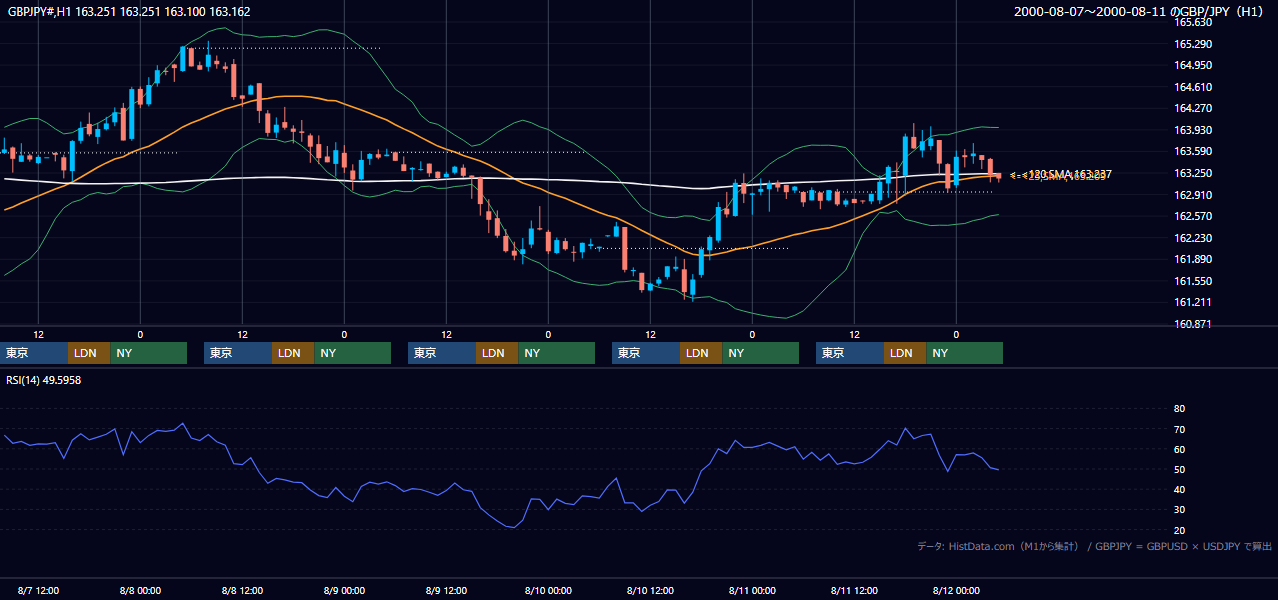Click the 164.270 price axis label

click(1193, 108)
